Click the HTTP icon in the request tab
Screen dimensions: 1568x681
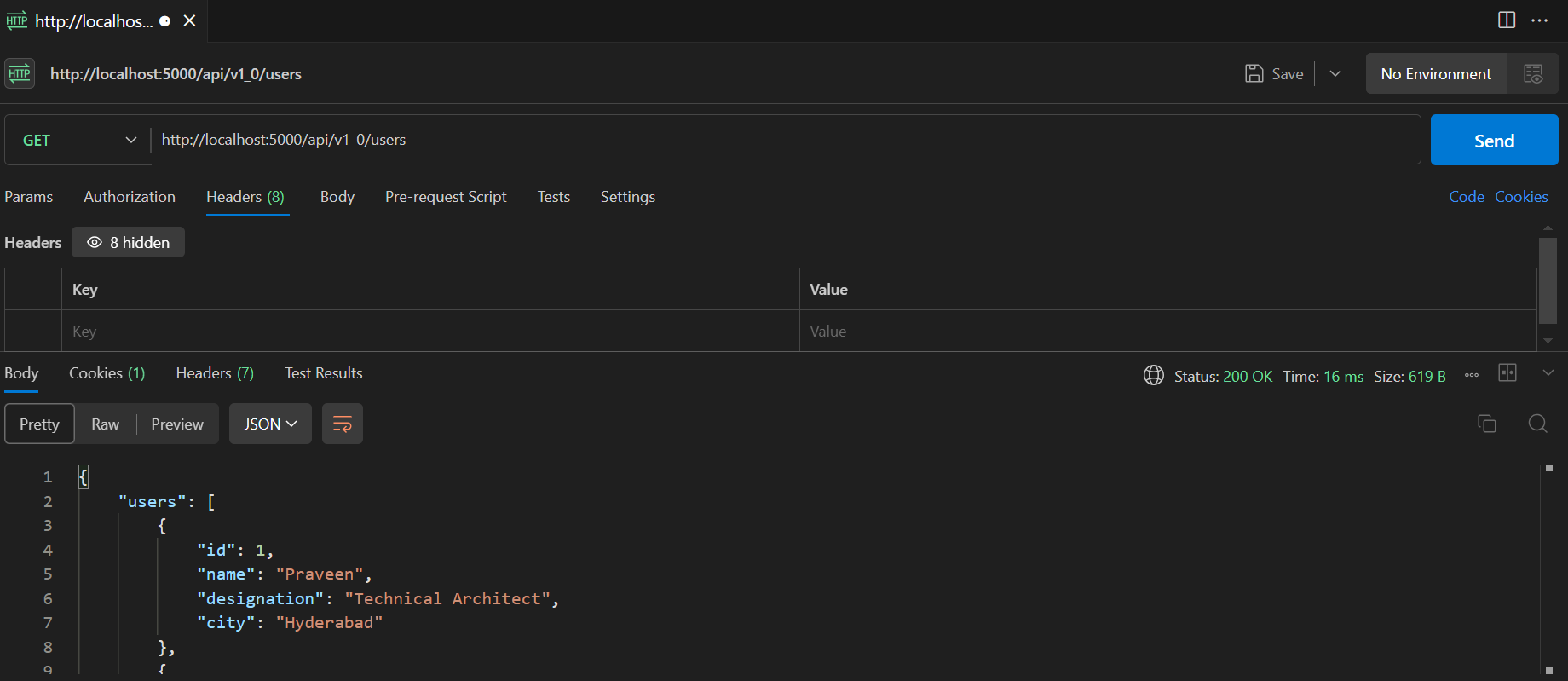16,20
